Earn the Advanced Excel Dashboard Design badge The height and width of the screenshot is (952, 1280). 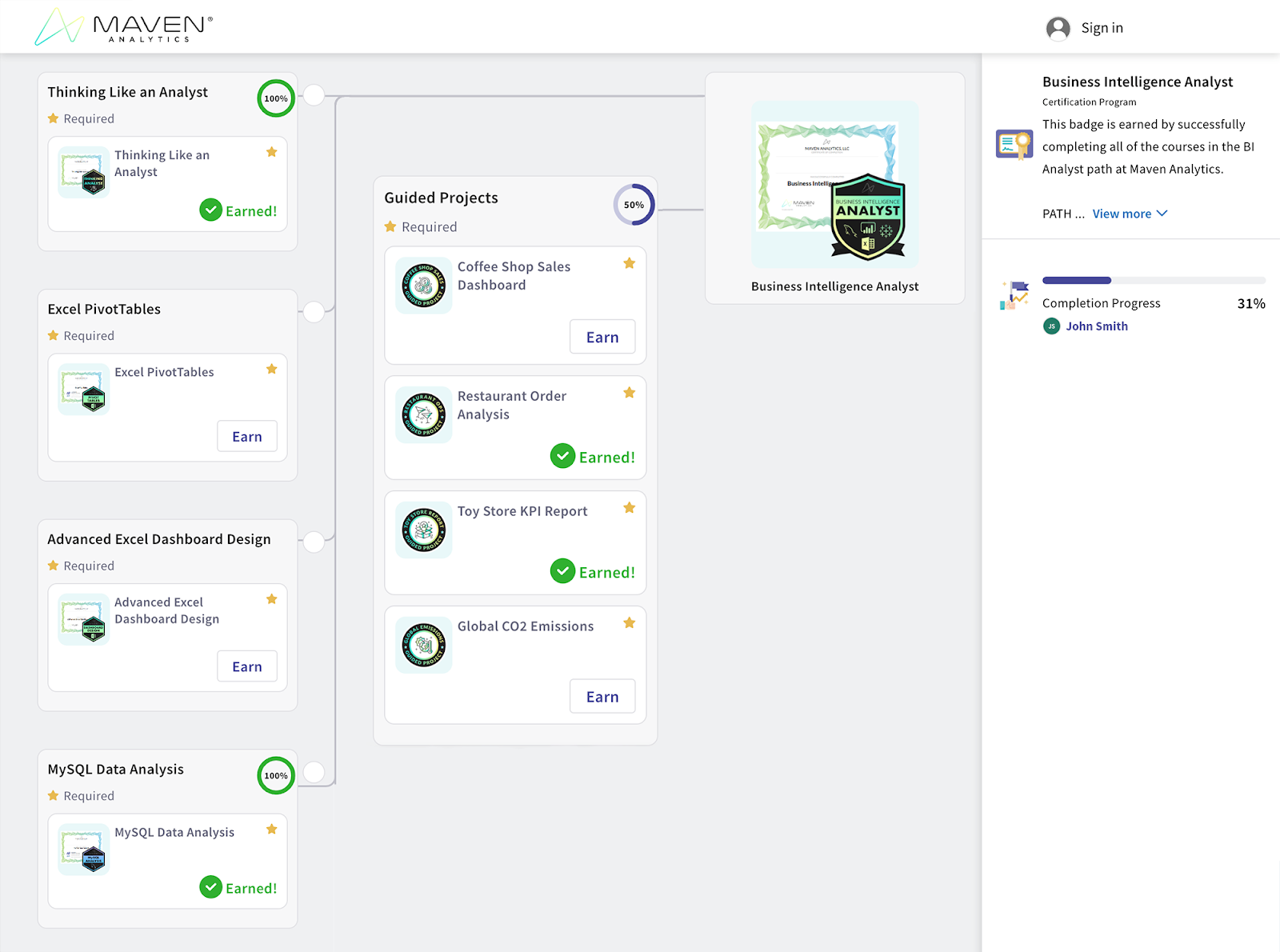(247, 666)
